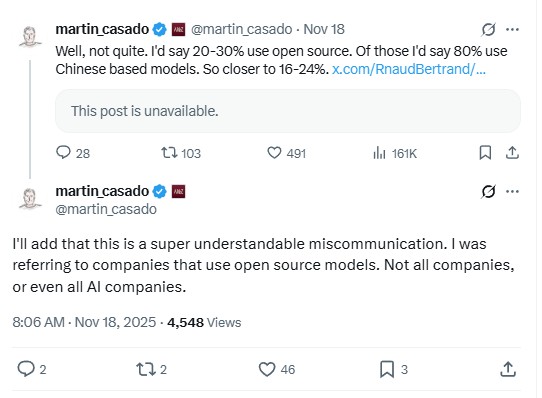Share the first tweet via upload icon
Image resolution: width=542 pixels, height=398 pixels.
pos(512,152)
